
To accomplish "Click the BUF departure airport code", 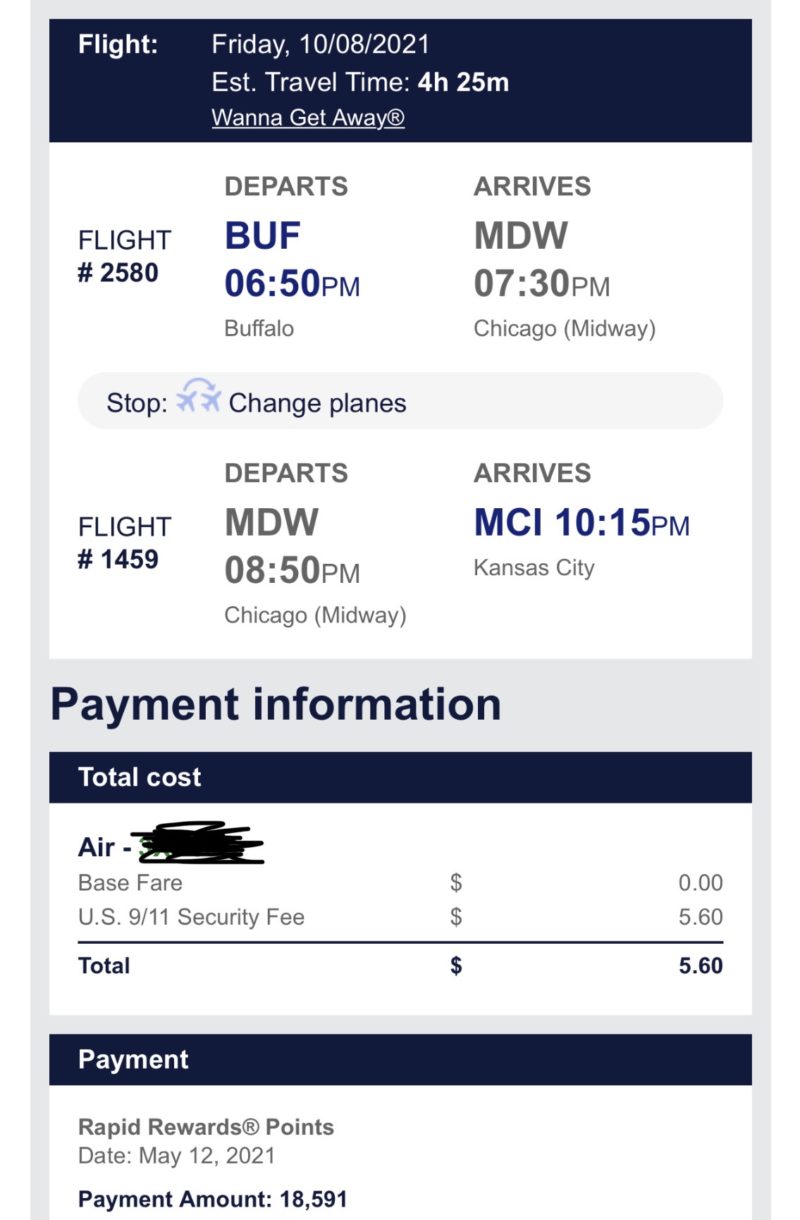I will (262, 235).
